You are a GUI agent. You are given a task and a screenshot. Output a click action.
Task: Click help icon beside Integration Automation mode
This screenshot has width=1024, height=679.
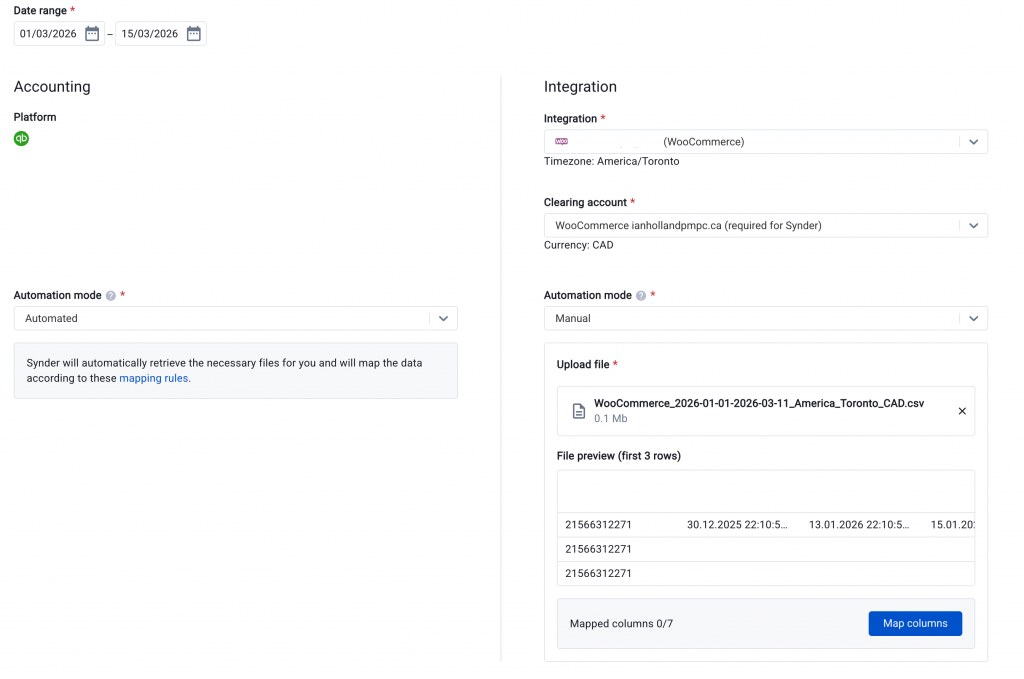(x=641, y=296)
